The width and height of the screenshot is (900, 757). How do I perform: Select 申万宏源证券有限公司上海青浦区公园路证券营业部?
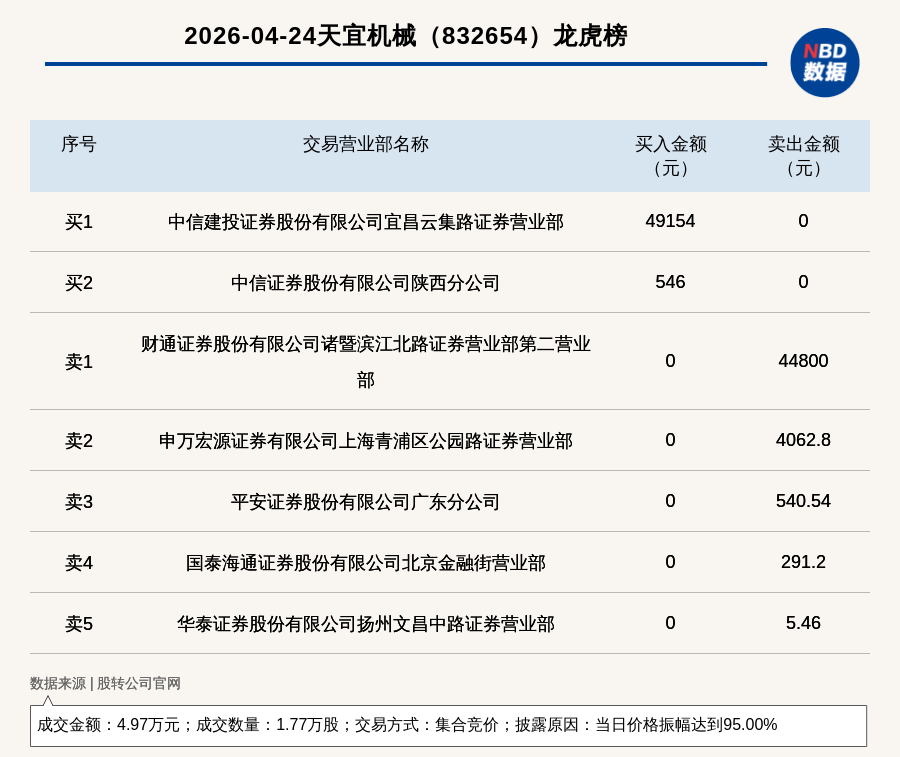click(366, 441)
